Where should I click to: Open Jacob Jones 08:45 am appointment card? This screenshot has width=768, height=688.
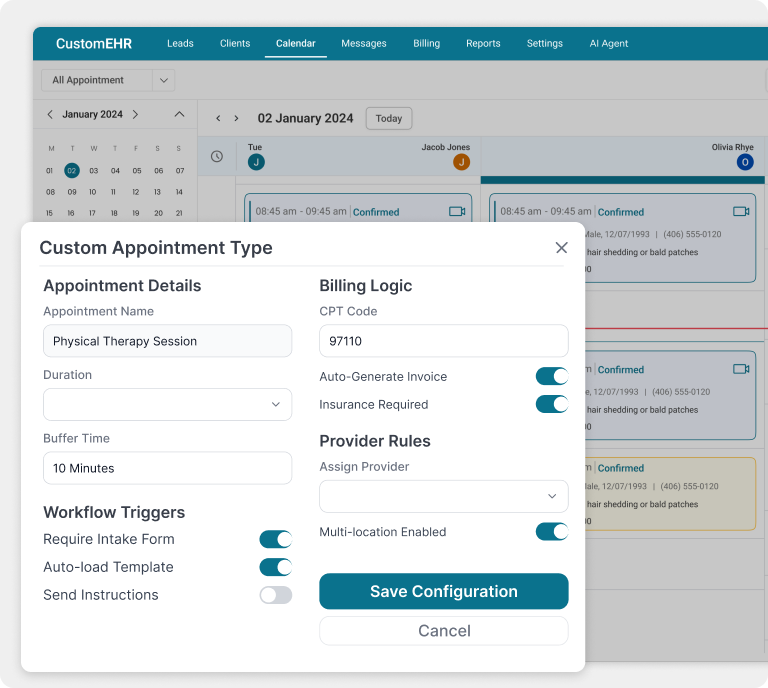pyautogui.click(x=358, y=208)
